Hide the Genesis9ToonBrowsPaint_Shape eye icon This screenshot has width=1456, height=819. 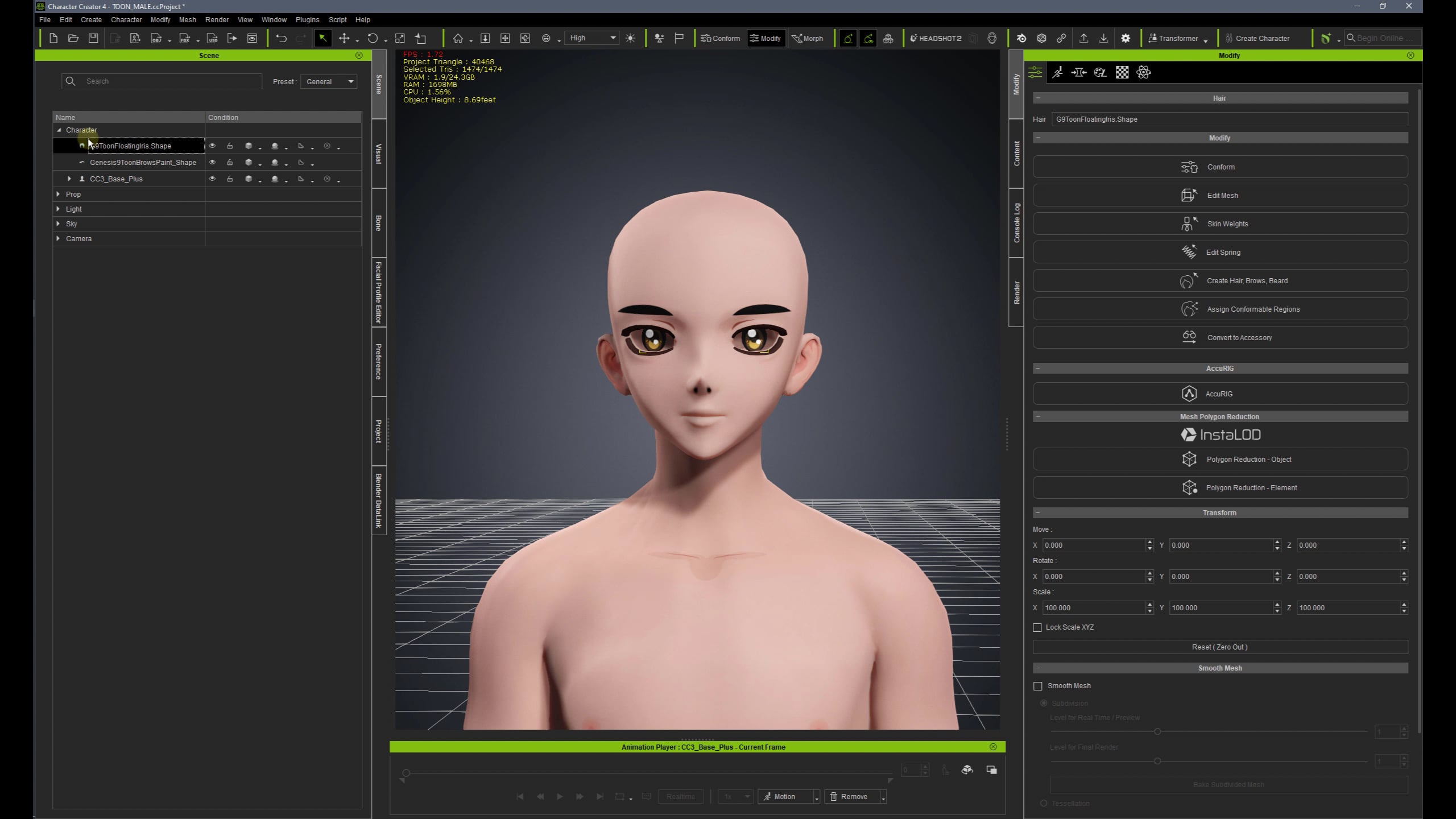point(212,163)
